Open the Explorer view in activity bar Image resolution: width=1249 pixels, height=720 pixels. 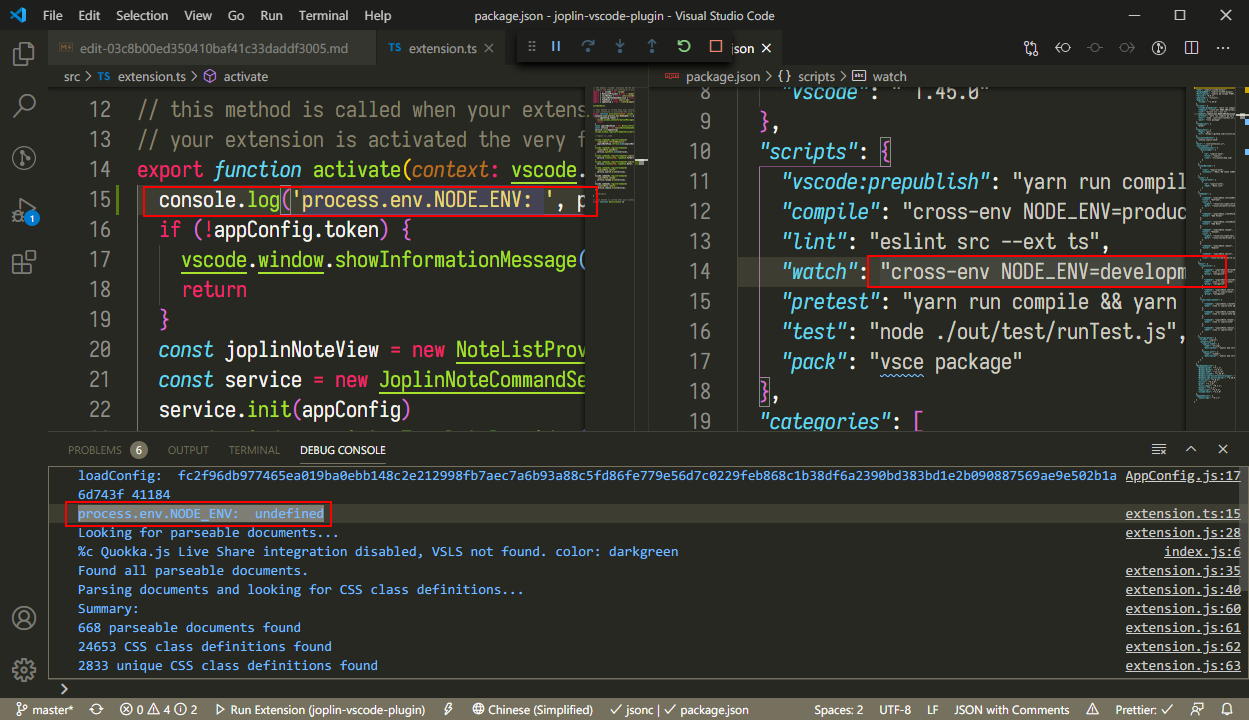click(x=24, y=53)
